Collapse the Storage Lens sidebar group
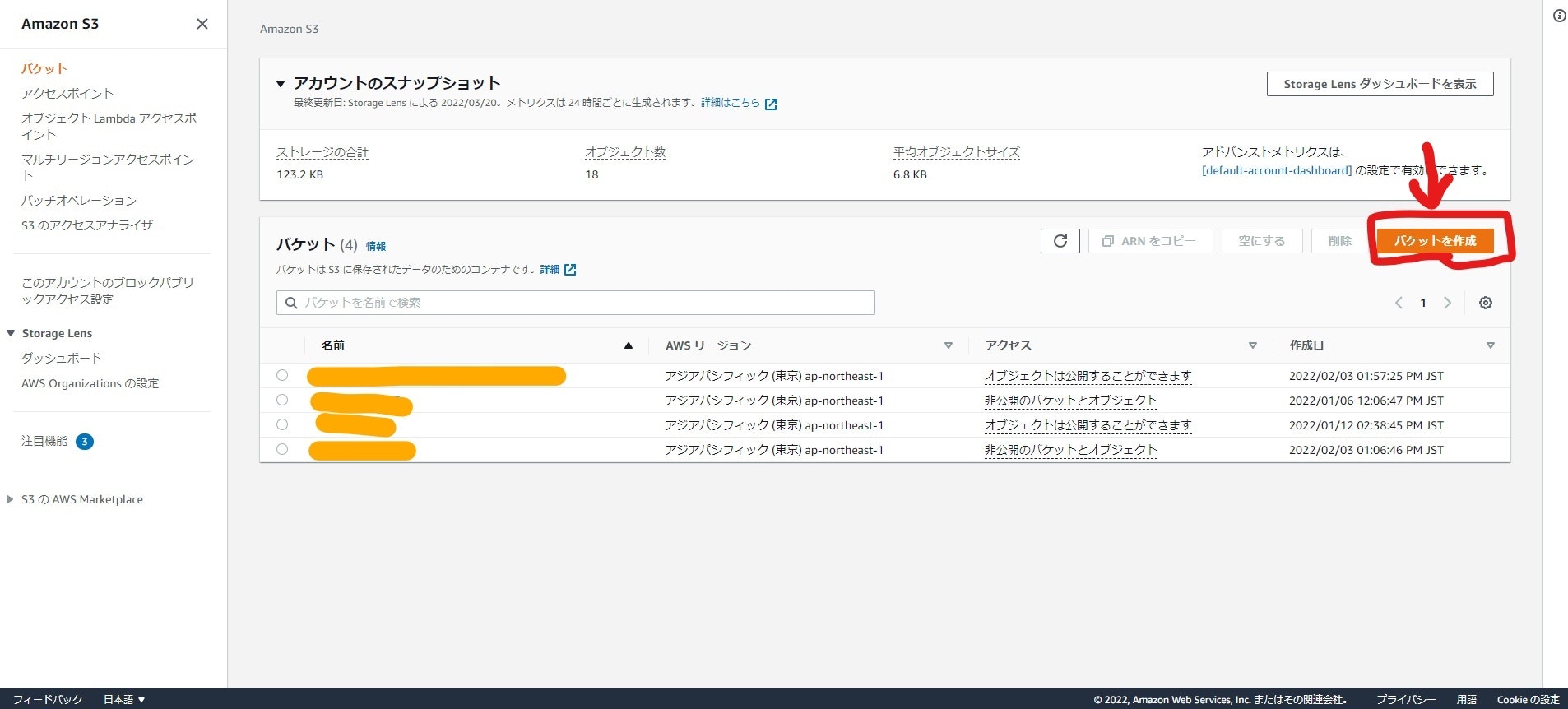 [x=11, y=333]
